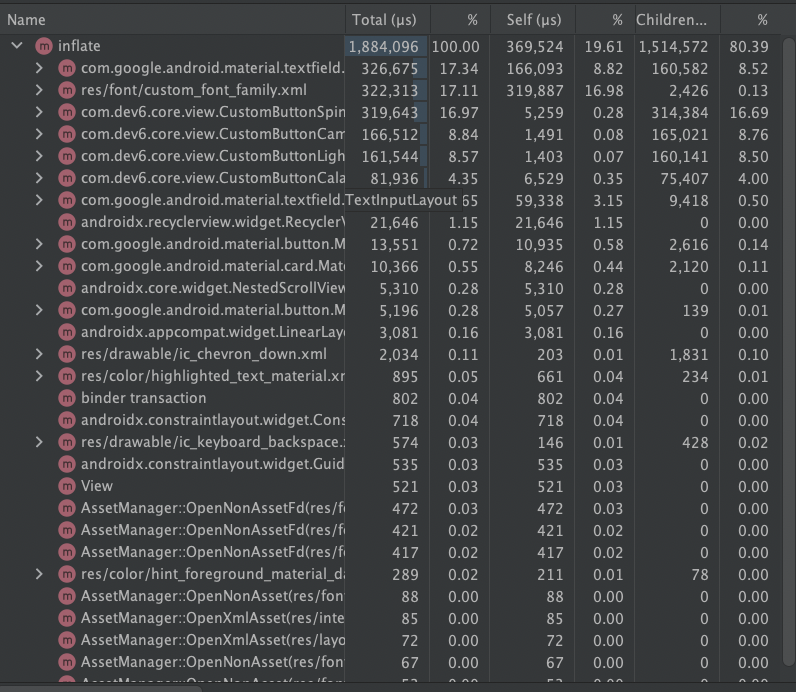Click method icon of constraintlayout.widget.Guid row

pos(67,464)
